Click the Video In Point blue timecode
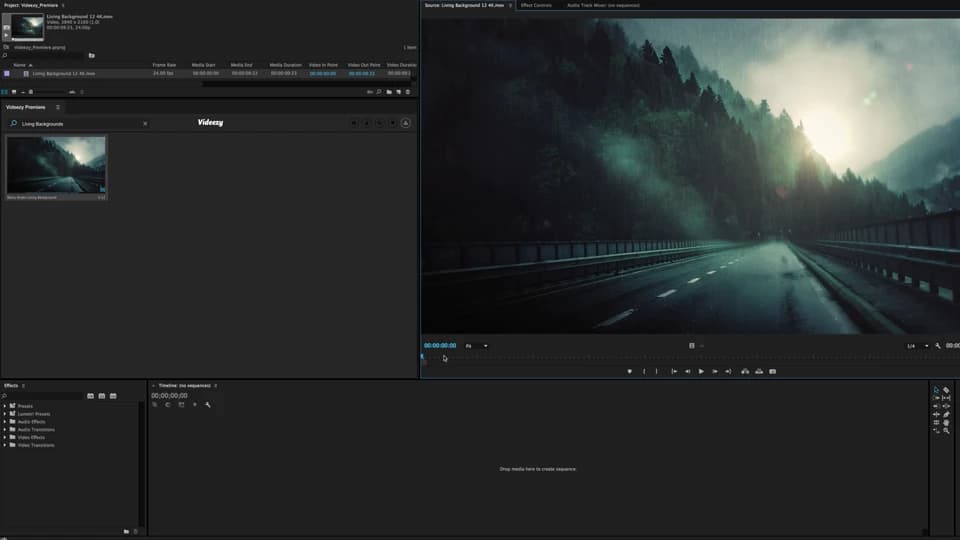The height and width of the screenshot is (540, 960). pos(323,73)
